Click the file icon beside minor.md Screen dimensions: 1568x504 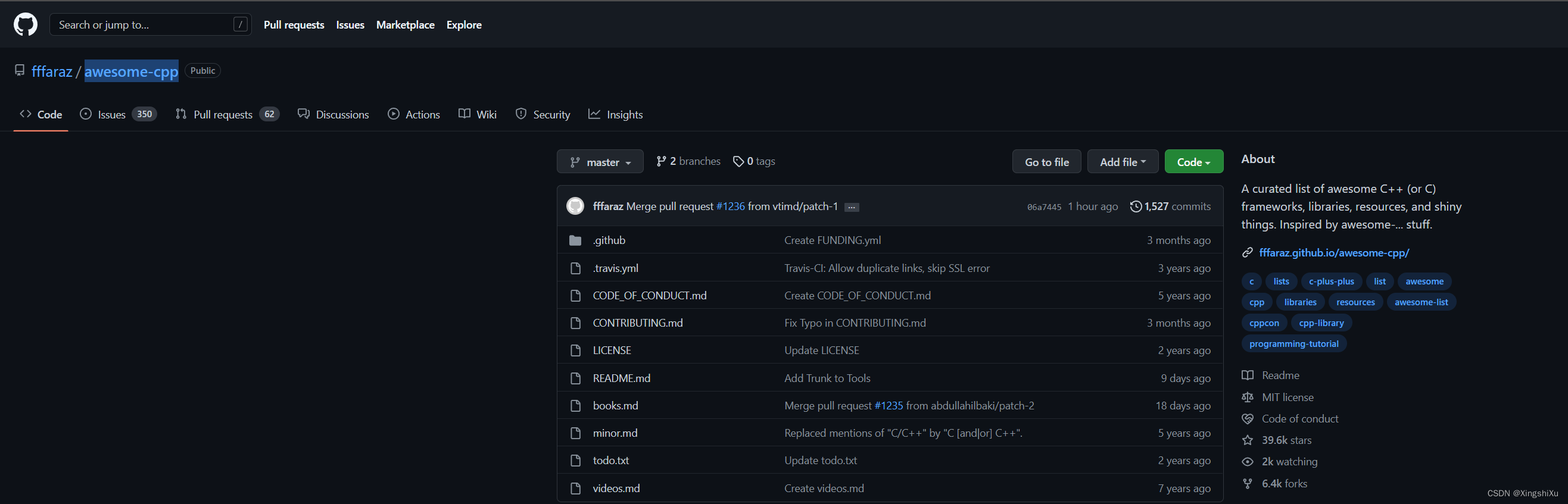tap(575, 433)
